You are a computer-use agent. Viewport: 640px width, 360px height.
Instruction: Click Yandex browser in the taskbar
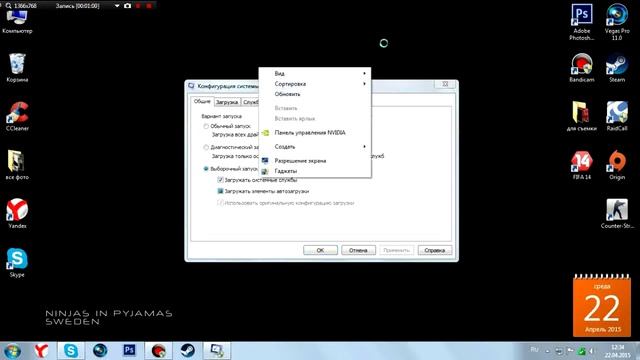point(41,351)
